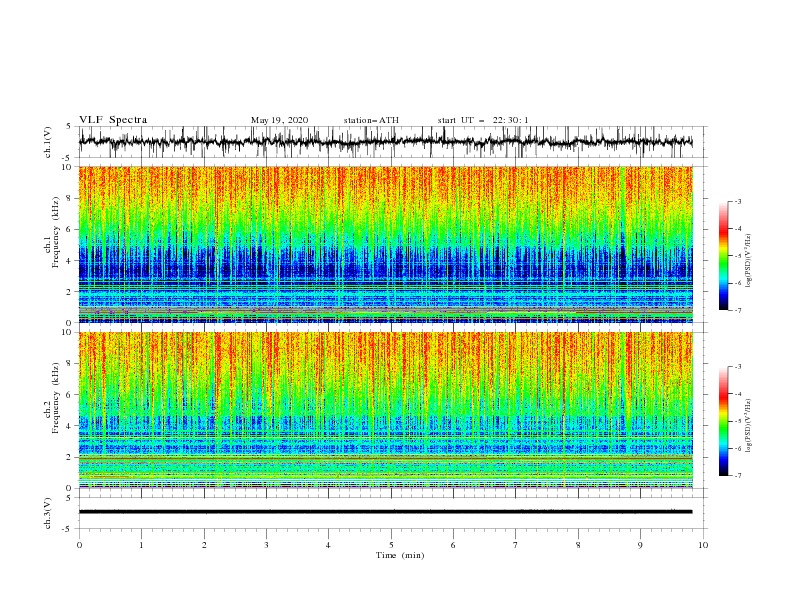Click the time axis tick label "8"
792x612 pixels.
[578, 545]
